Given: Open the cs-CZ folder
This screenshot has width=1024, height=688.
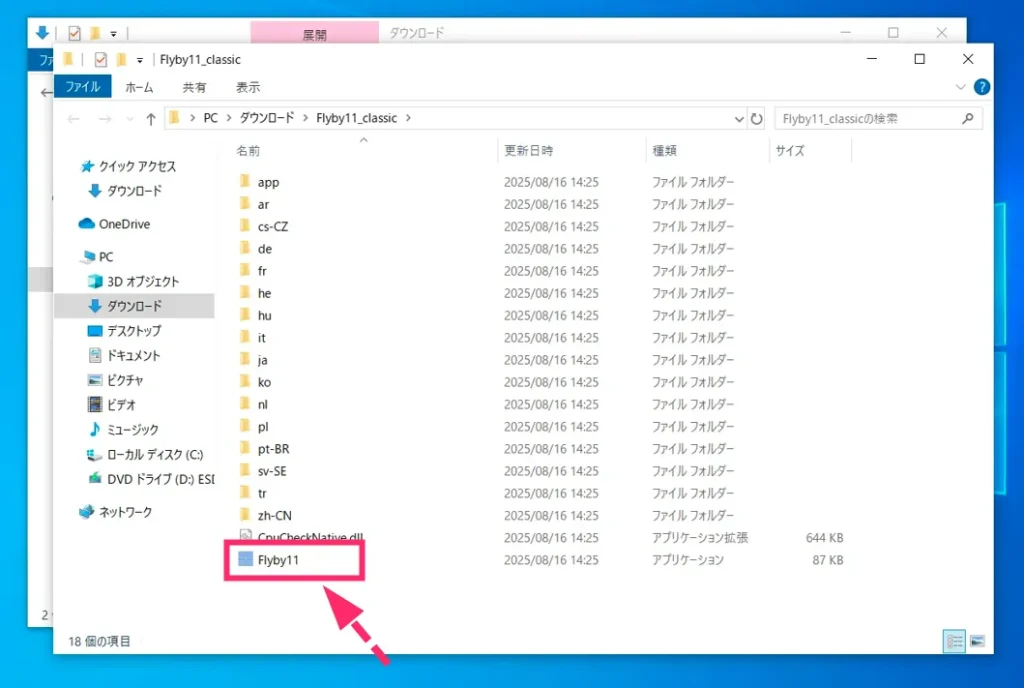Looking at the screenshot, I should pos(272,227).
